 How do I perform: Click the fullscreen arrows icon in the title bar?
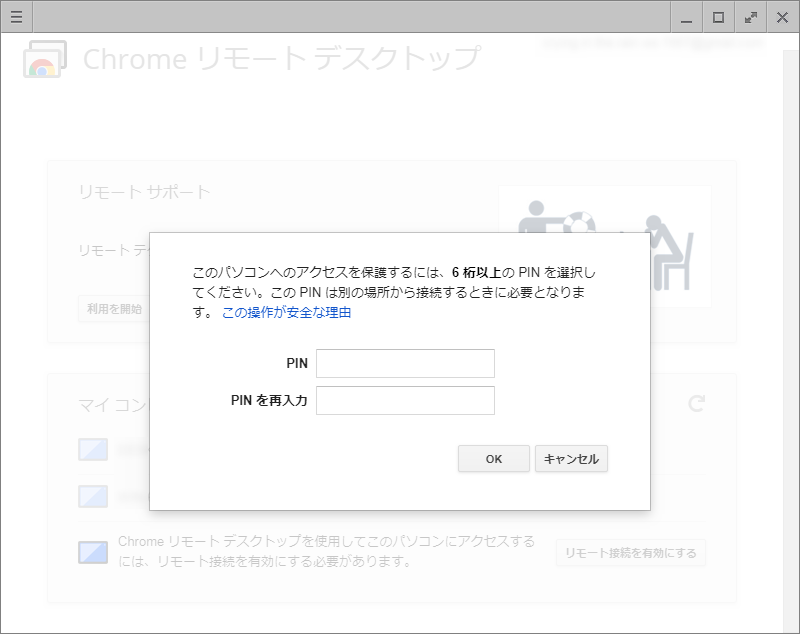pyautogui.click(x=751, y=17)
